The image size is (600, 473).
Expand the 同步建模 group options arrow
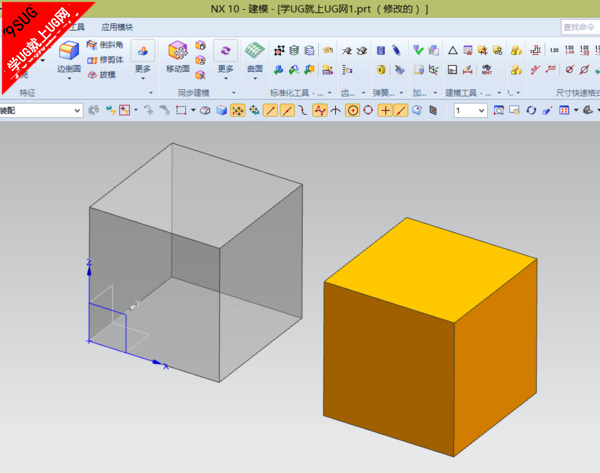point(233,93)
